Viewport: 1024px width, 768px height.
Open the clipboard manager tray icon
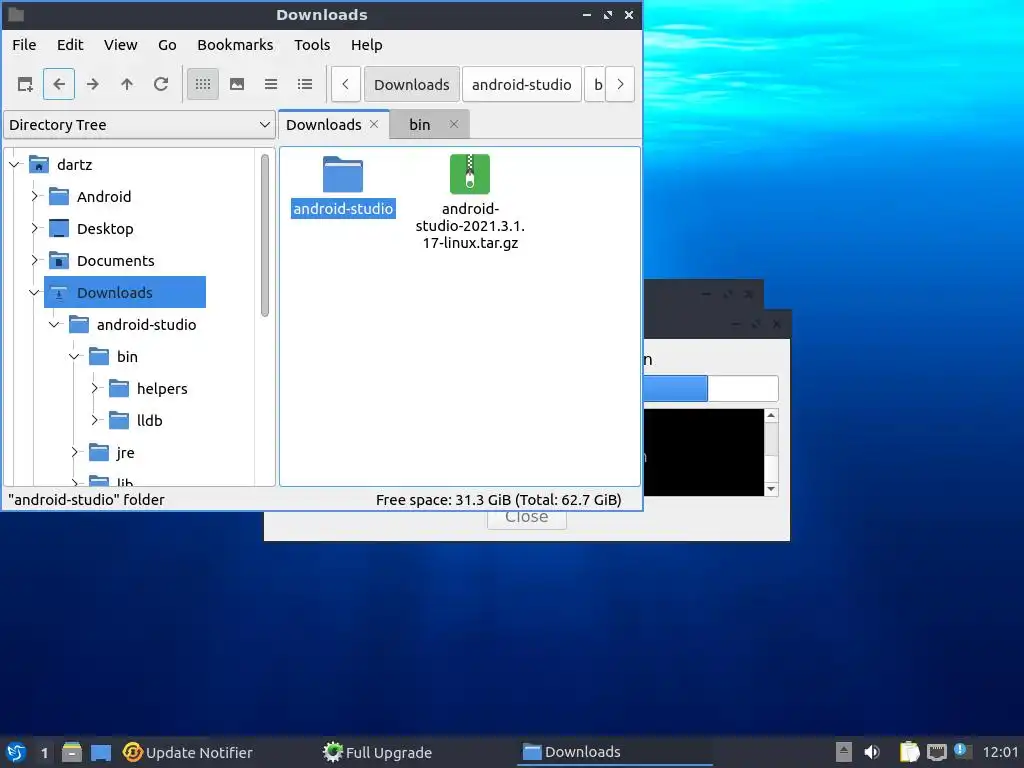pos(909,752)
